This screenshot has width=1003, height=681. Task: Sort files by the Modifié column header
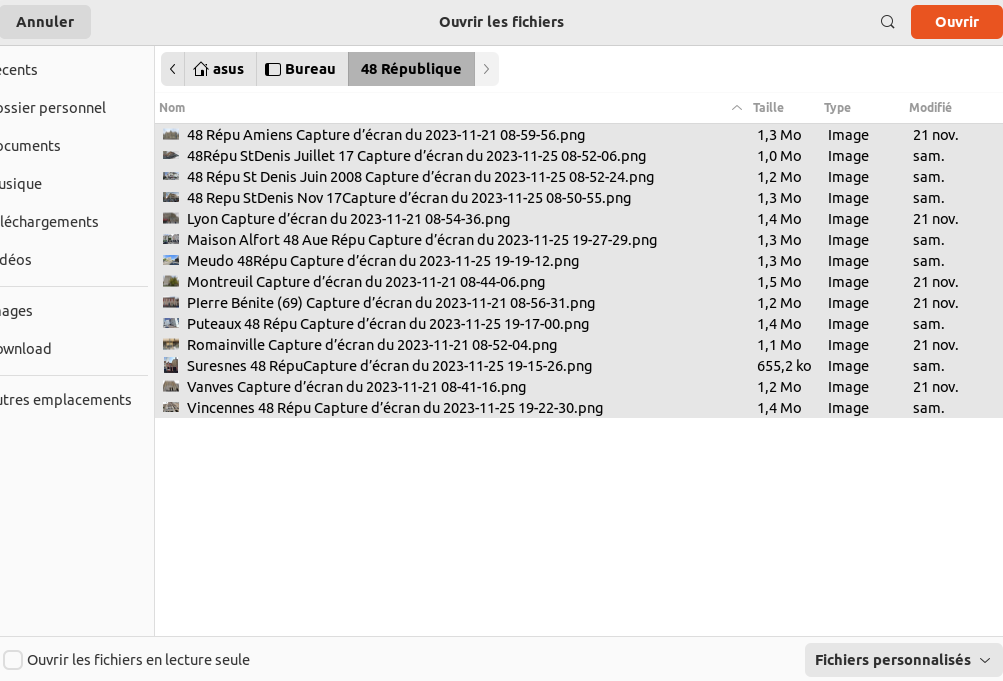930,108
